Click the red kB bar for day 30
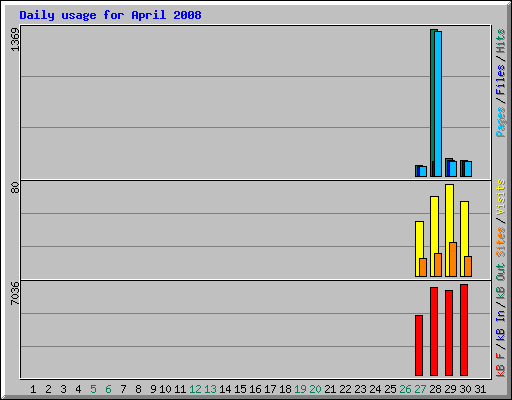 pyautogui.click(x=464, y=330)
